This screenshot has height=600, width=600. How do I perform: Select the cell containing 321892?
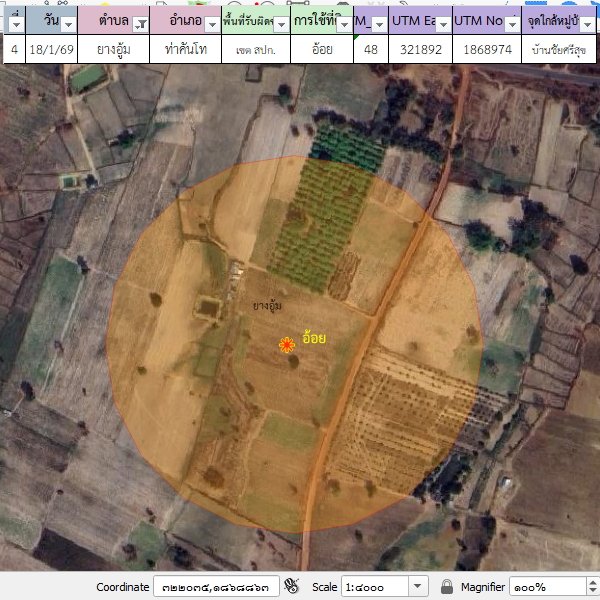pos(420,49)
